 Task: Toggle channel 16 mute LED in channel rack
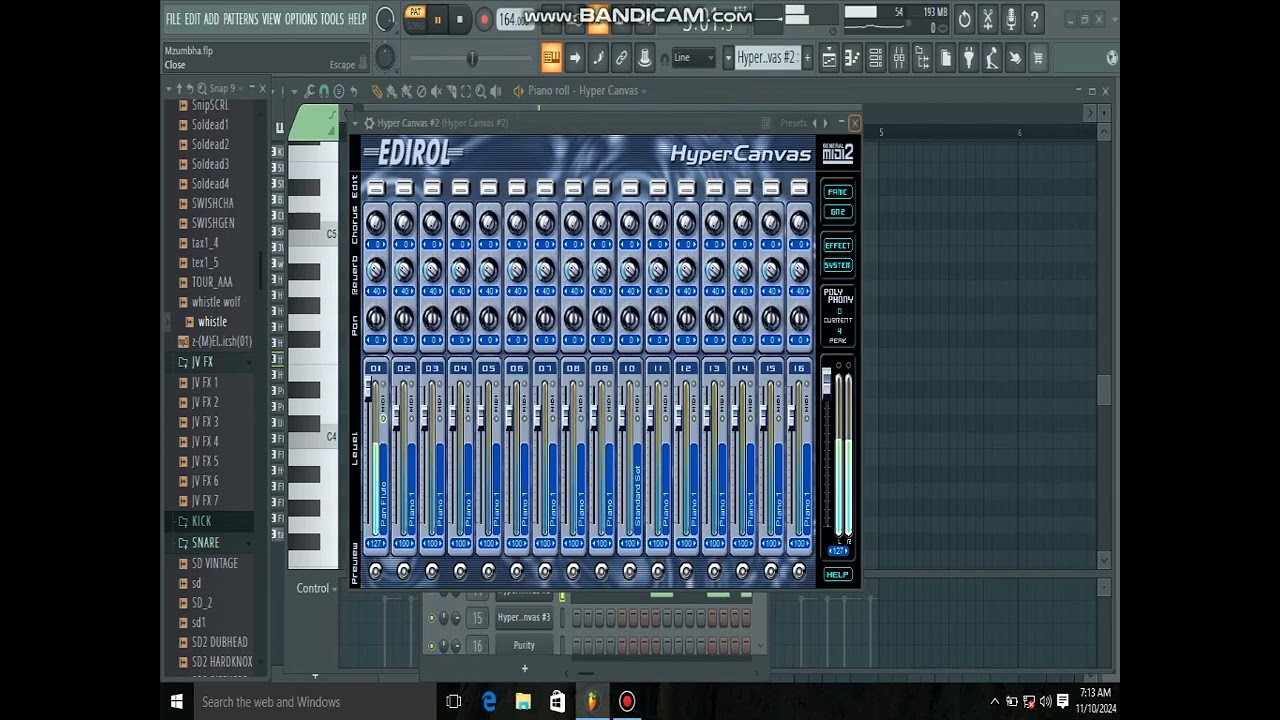tap(432, 646)
